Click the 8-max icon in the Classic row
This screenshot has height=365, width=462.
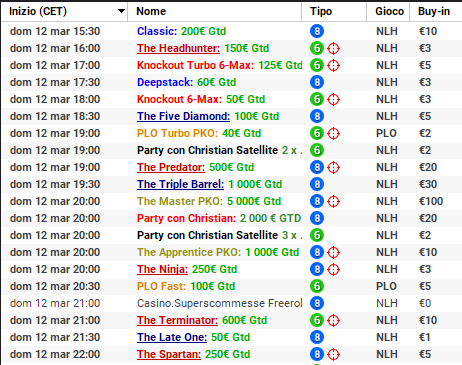(317, 31)
